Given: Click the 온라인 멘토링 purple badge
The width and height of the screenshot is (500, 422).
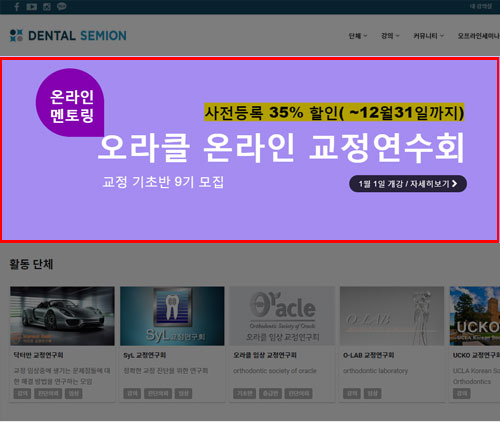Looking at the screenshot, I should [x=70, y=103].
